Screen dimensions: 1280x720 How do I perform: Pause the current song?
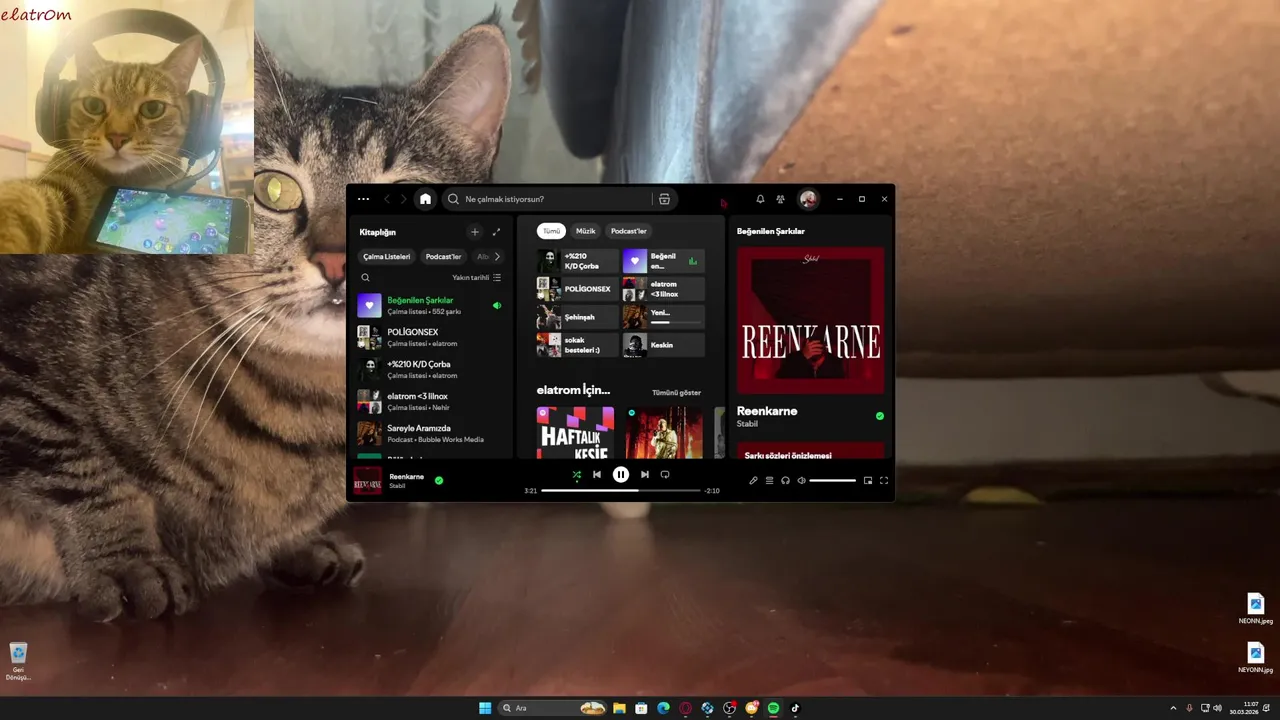pyautogui.click(x=621, y=475)
